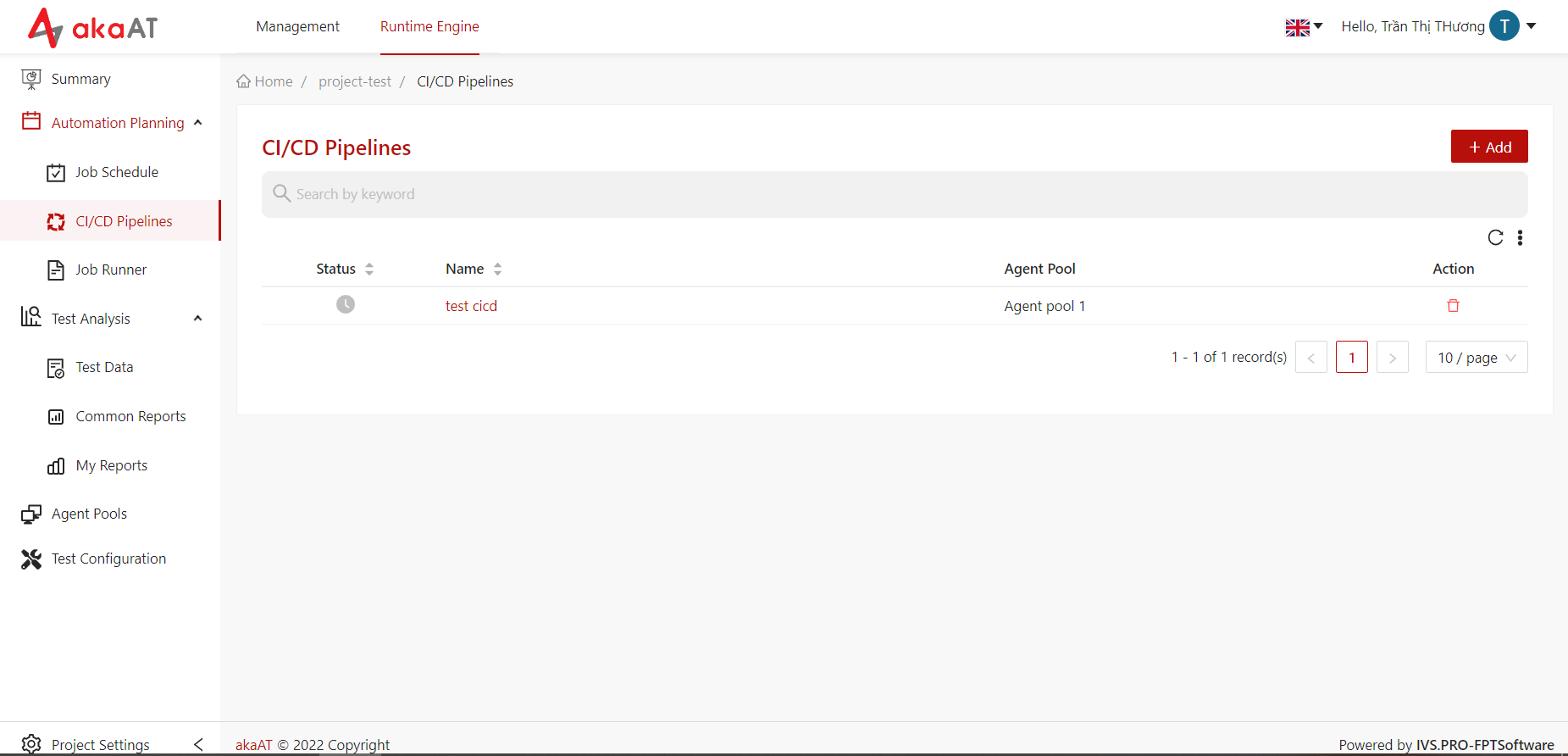Click the Job Schedule calendar-check icon

(x=56, y=173)
